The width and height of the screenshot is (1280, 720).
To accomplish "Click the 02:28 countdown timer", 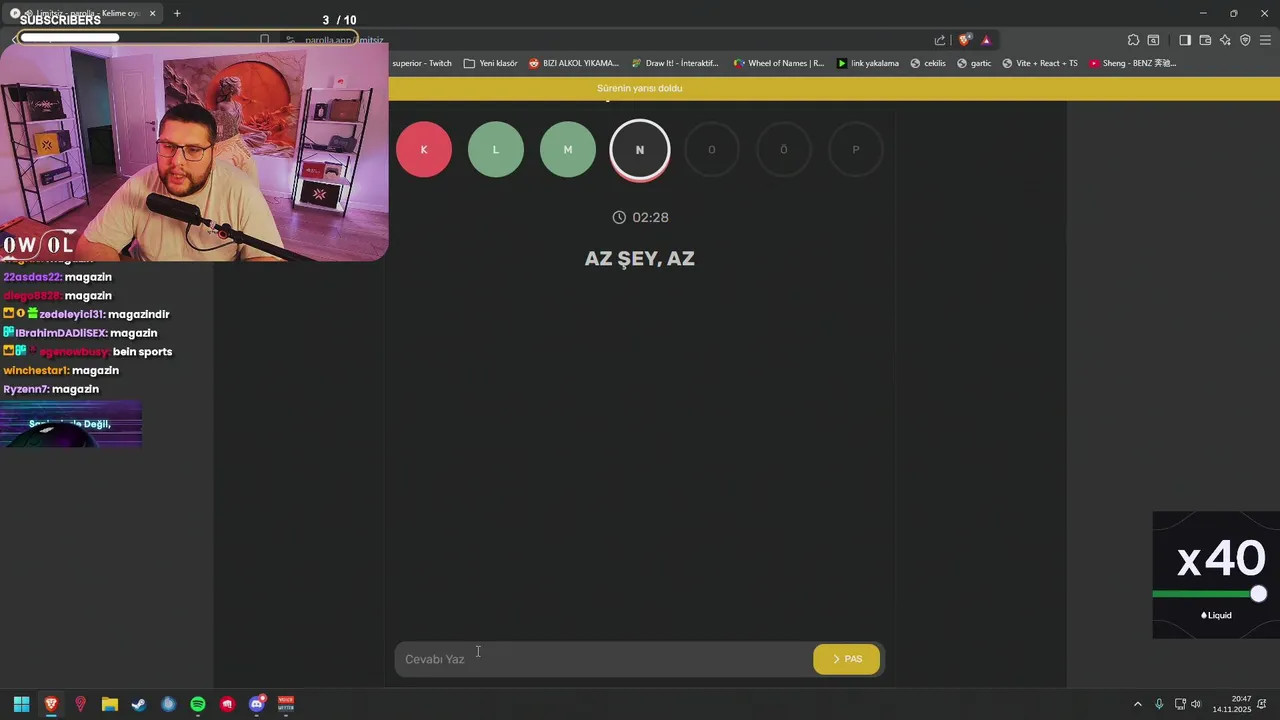I will coord(640,217).
